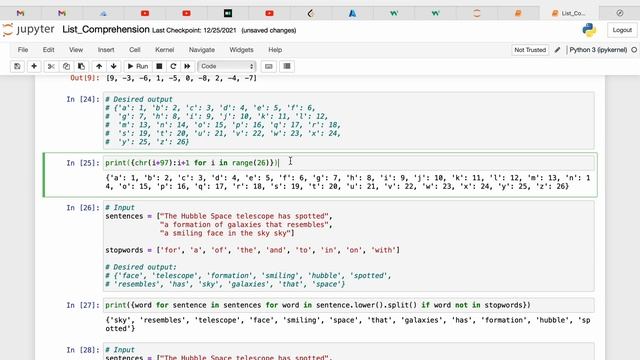Insert a new cell below with plus icon

click(x=34, y=66)
